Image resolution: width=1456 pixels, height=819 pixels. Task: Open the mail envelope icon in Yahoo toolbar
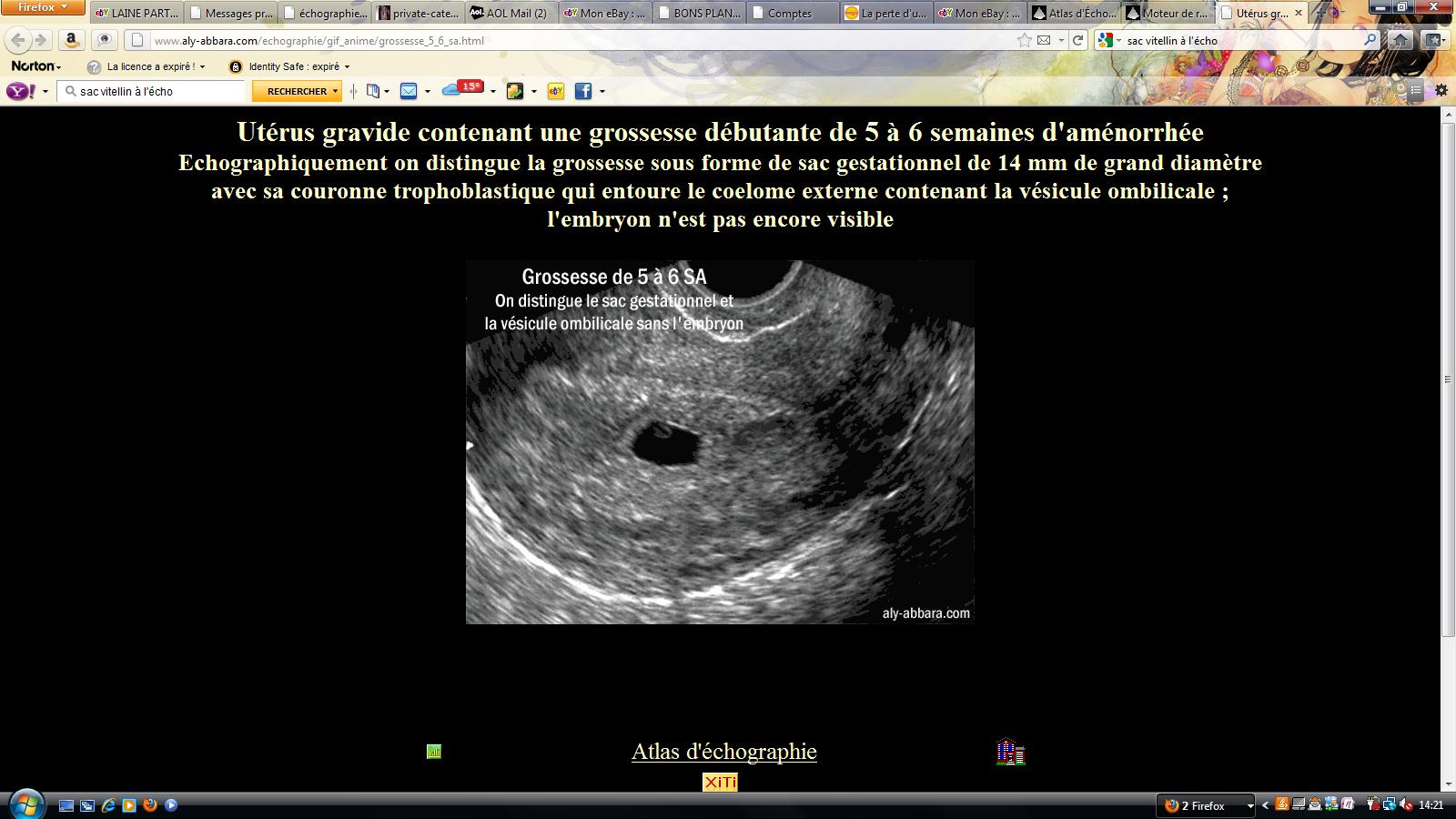pos(409,91)
